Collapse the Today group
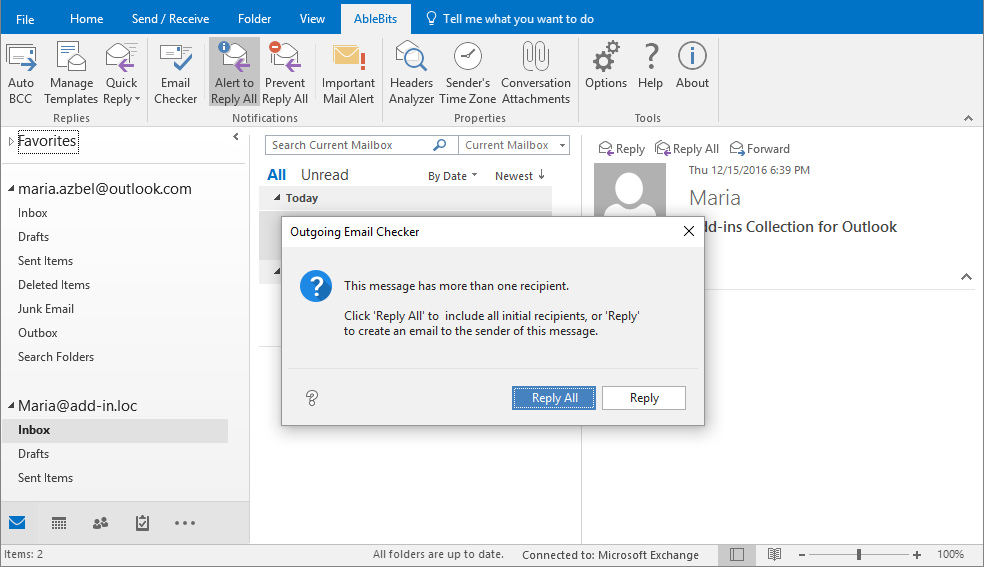The width and height of the screenshot is (984, 567). tap(277, 198)
